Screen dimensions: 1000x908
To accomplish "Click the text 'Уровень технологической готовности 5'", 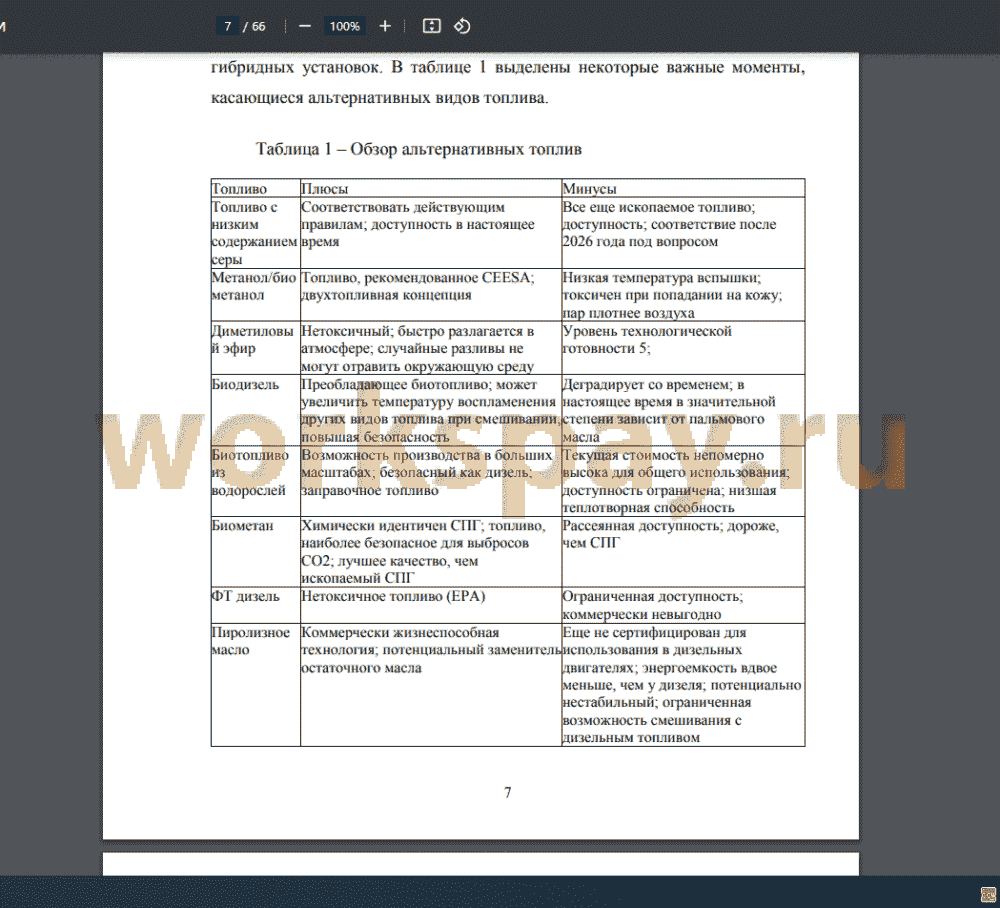I will (x=647, y=339).
